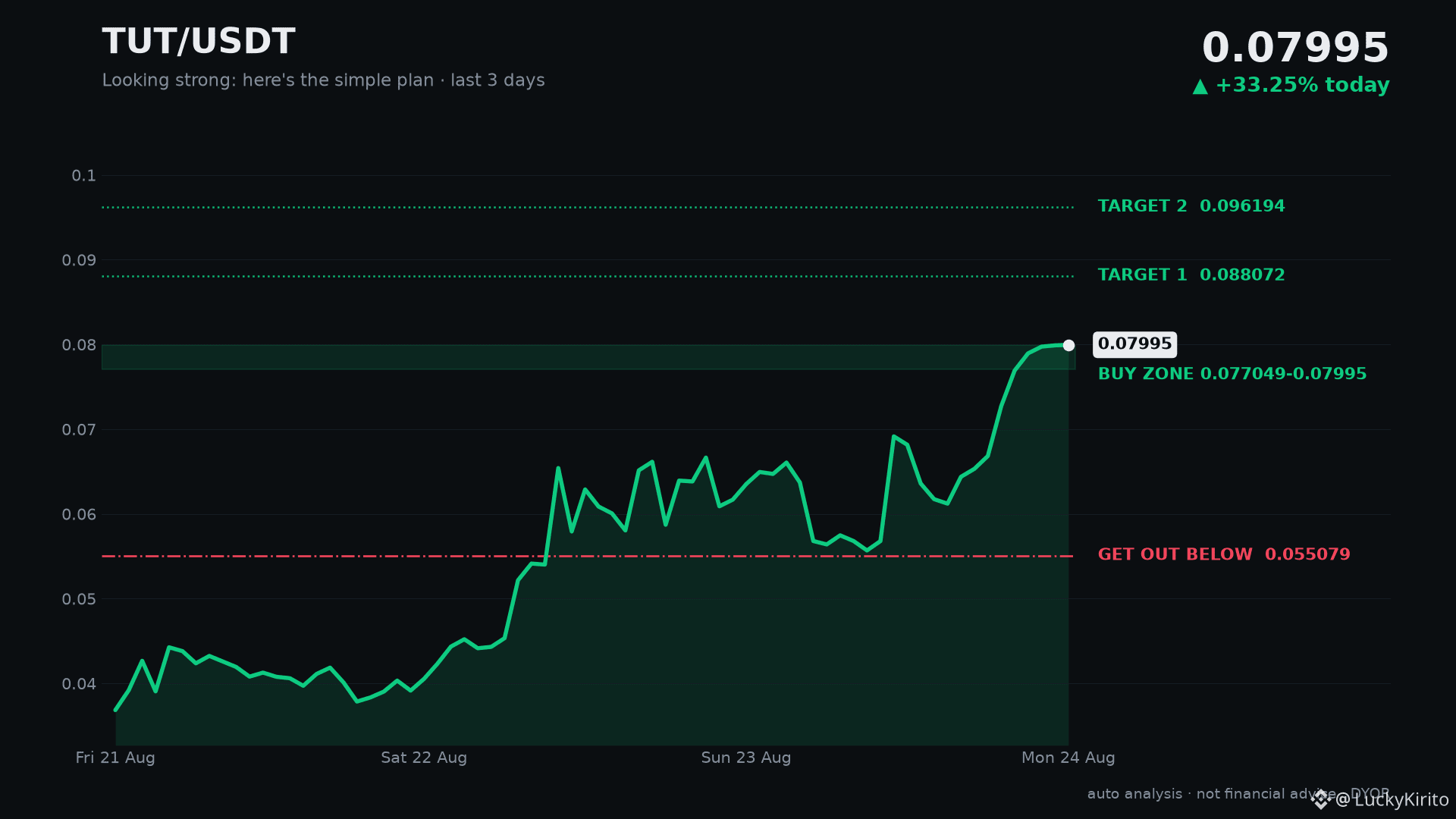Click the 0.04 y-axis label
The image size is (1456, 819).
[79, 684]
